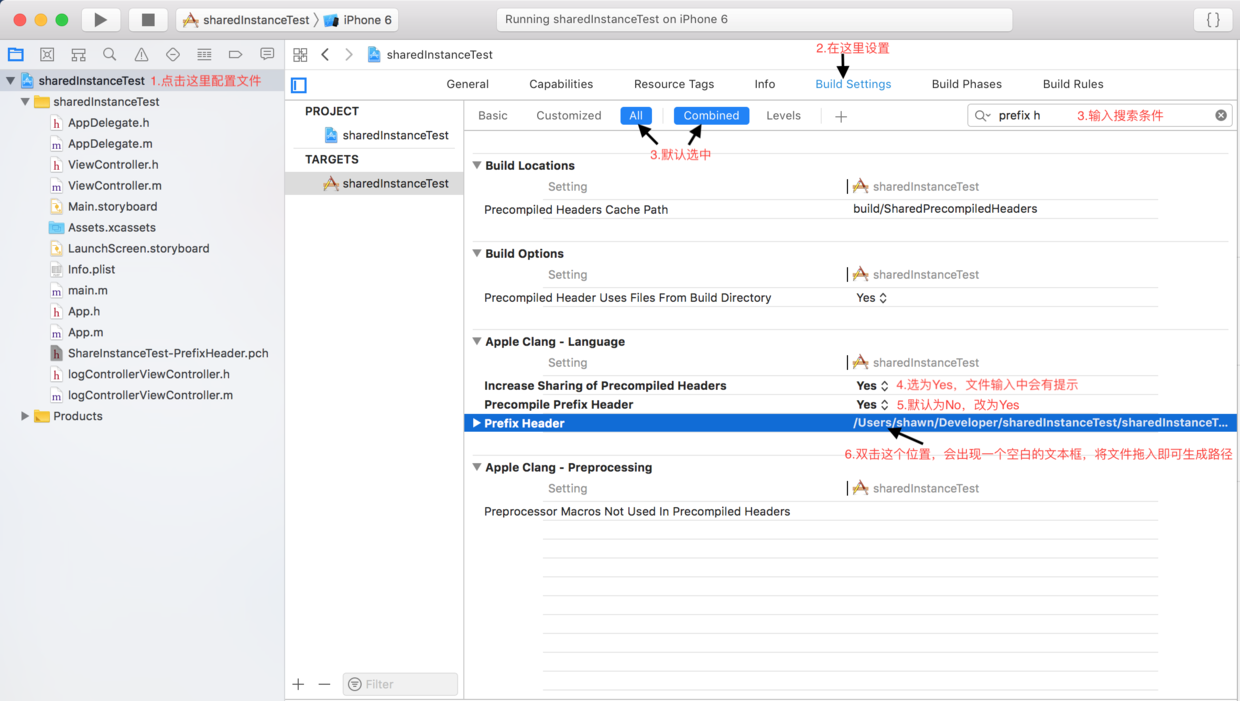1240x701 pixels.
Task: Open the Find navigator magnifier icon
Action: pos(110,54)
